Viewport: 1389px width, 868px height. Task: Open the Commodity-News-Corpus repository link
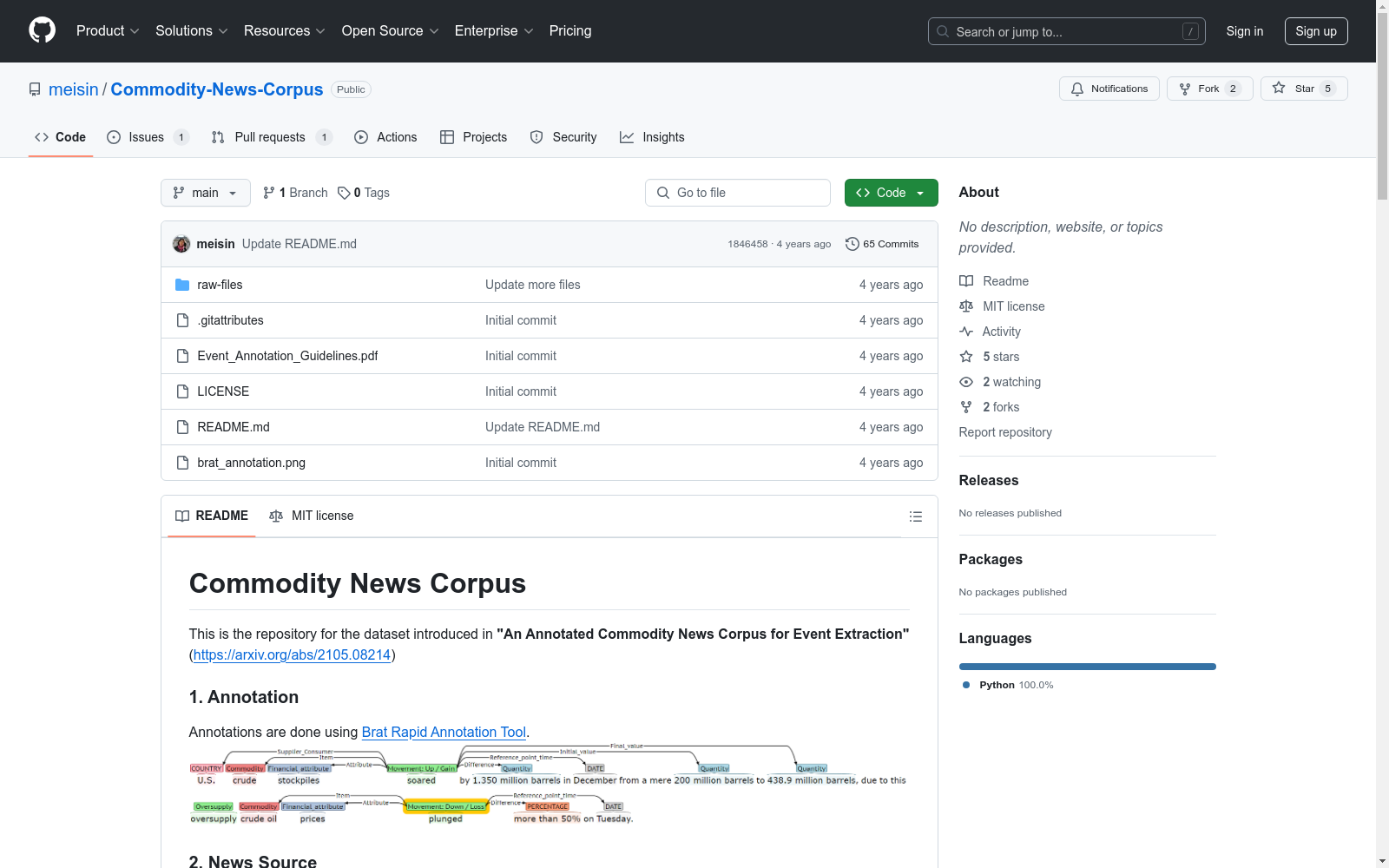217,89
